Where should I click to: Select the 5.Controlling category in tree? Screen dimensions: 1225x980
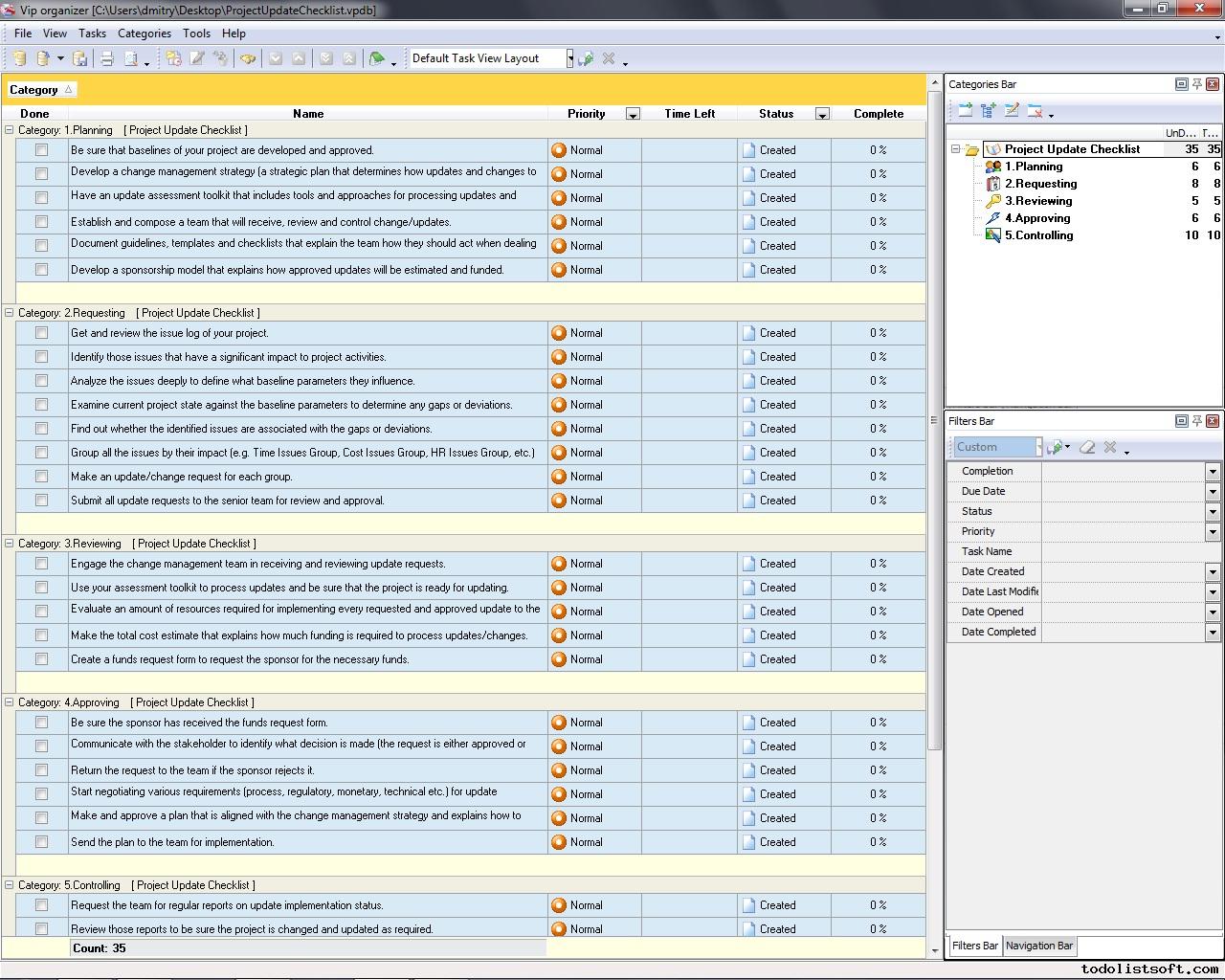coord(1038,235)
